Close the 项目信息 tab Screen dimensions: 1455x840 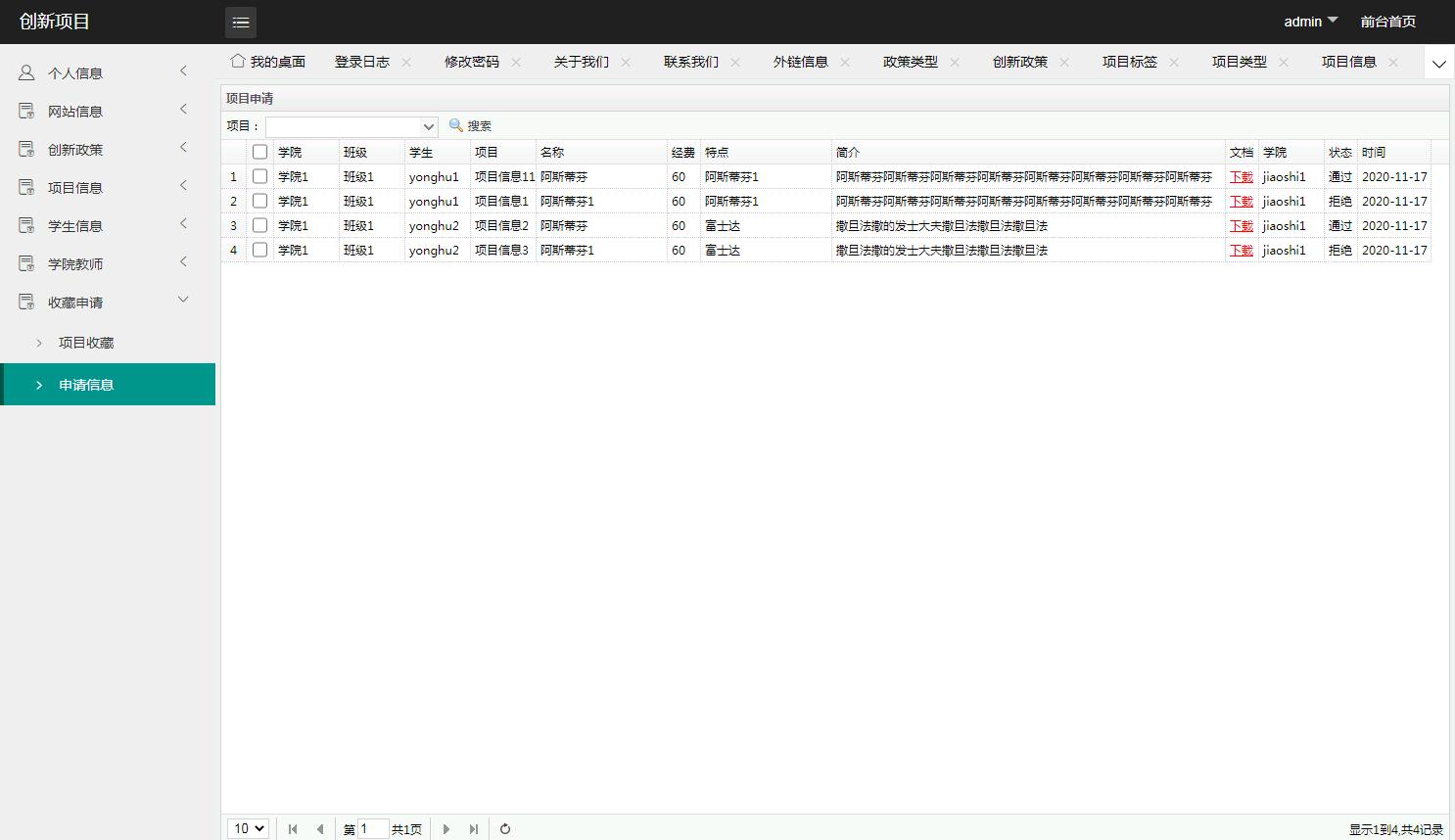[1393, 62]
